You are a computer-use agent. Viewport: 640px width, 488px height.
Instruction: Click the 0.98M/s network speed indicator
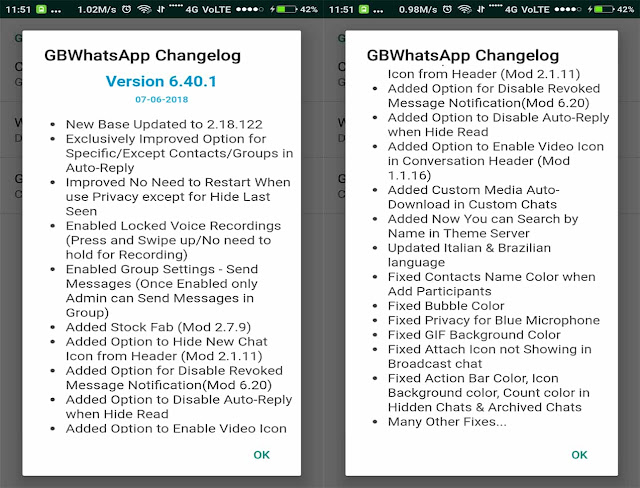(x=418, y=9)
